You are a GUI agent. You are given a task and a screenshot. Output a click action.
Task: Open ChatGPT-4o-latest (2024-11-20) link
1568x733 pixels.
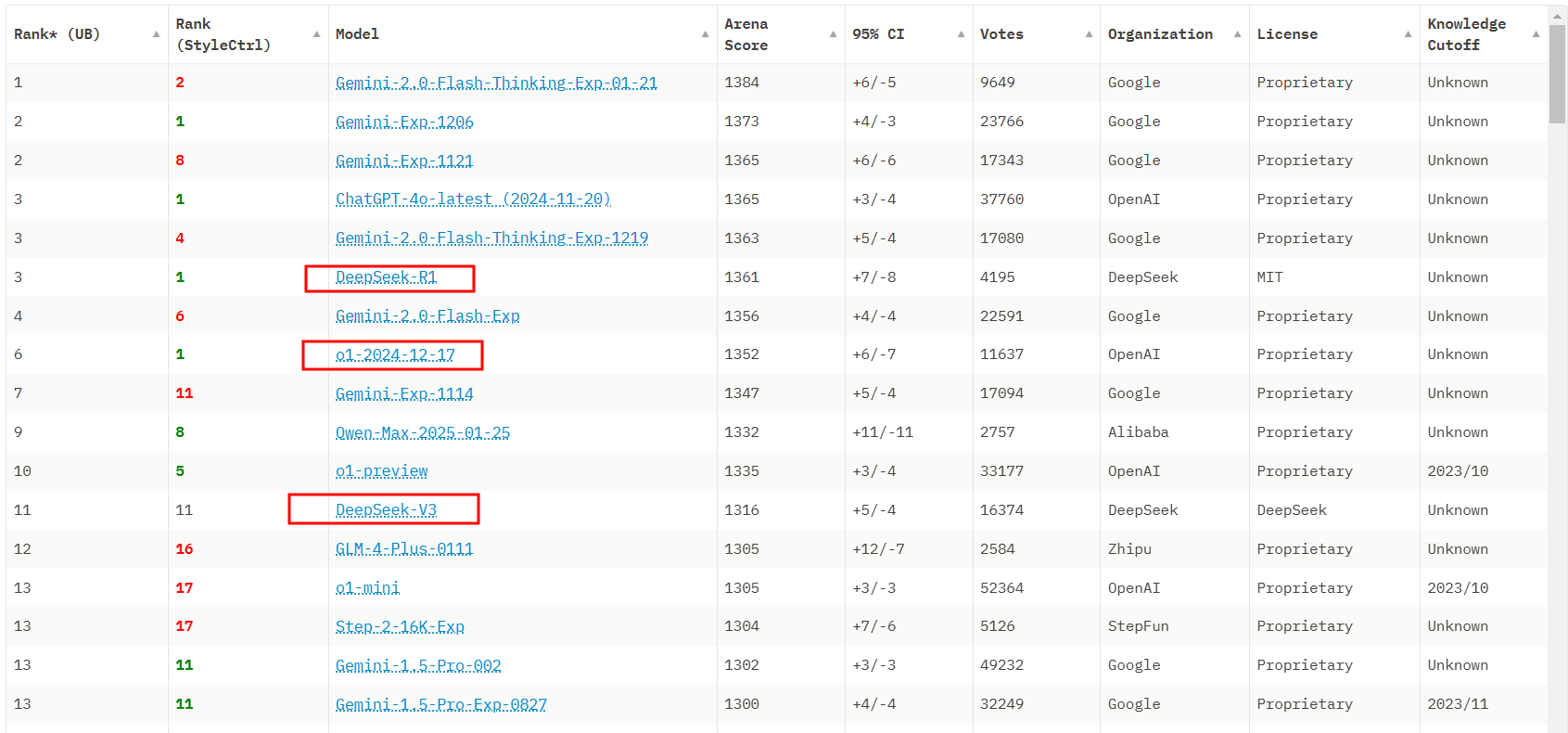pos(473,199)
